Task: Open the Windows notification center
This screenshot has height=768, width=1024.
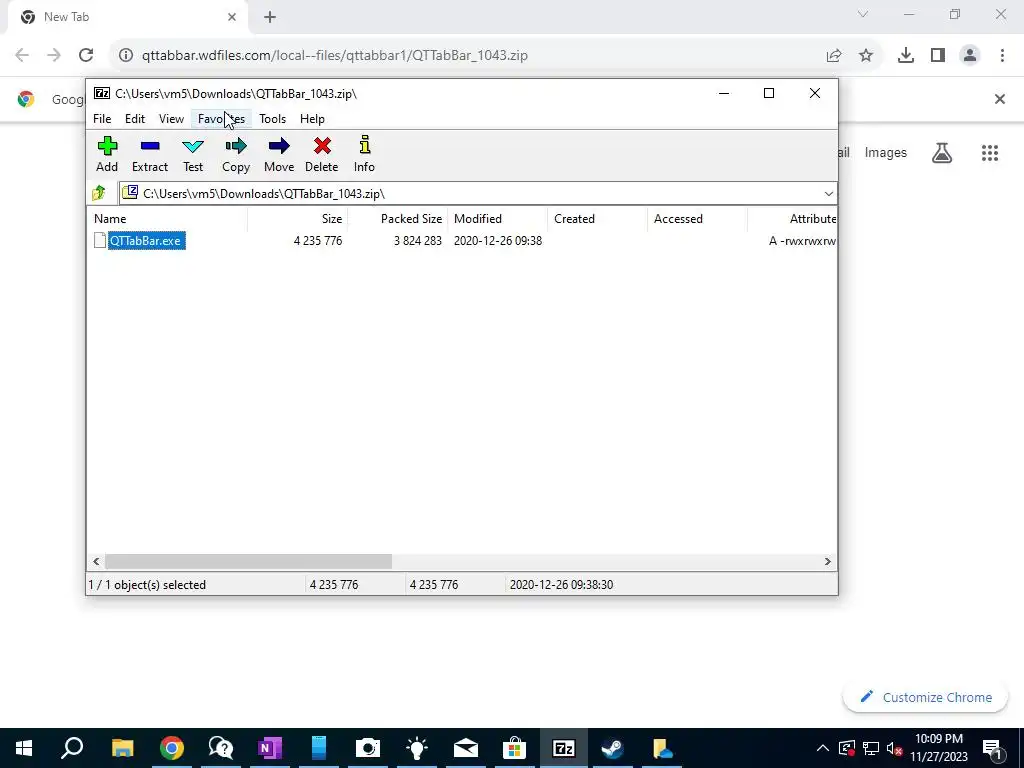Action: click(x=992, y=748)
